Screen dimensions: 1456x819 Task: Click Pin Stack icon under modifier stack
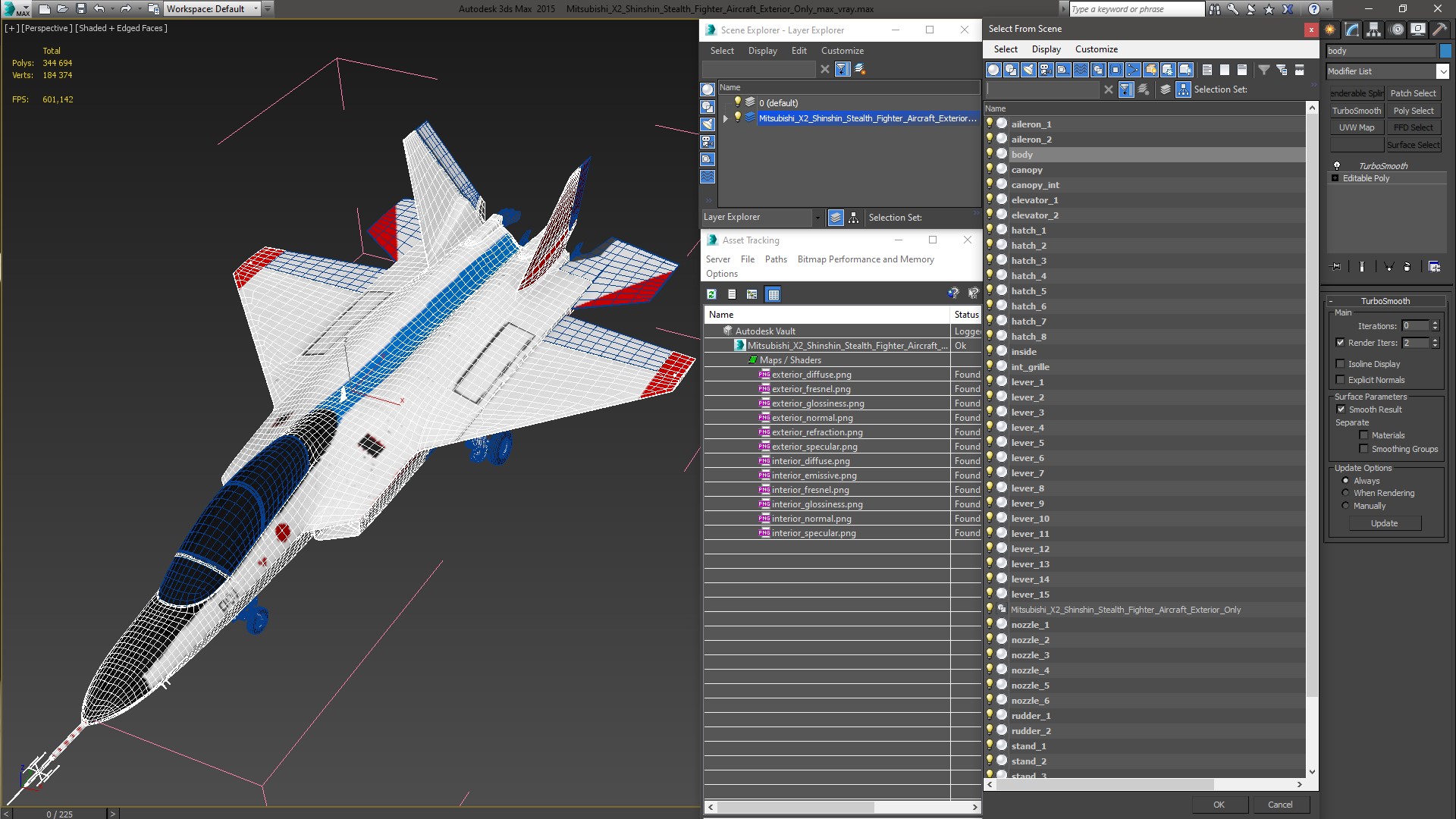click(1336, 267)
